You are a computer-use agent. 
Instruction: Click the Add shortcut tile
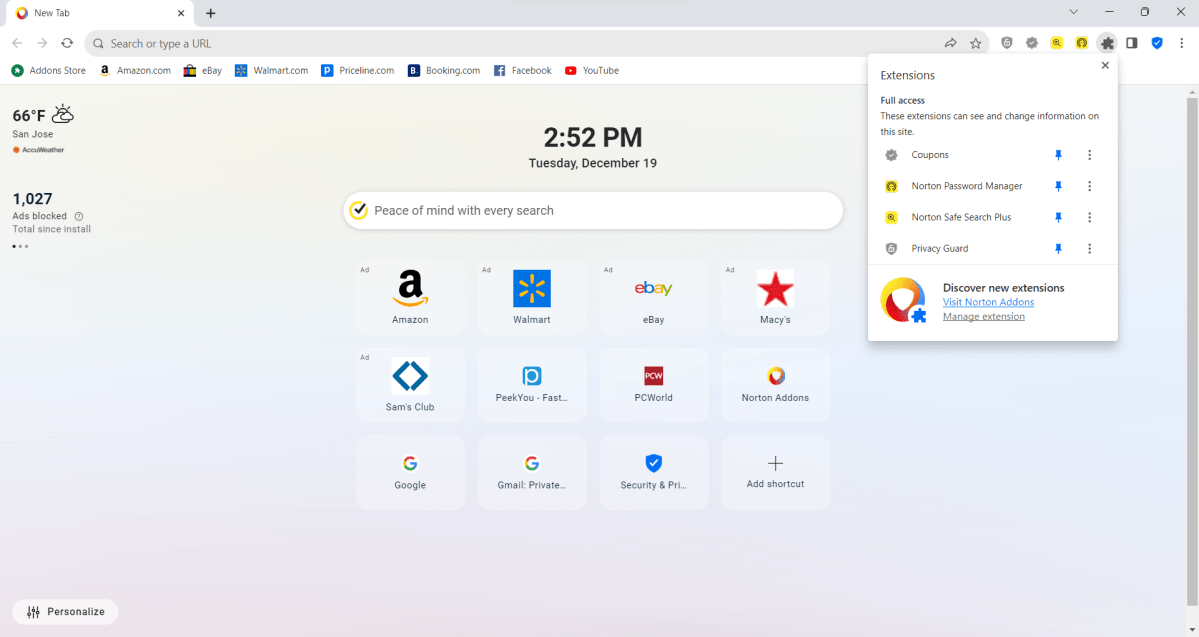pos(775,473)
